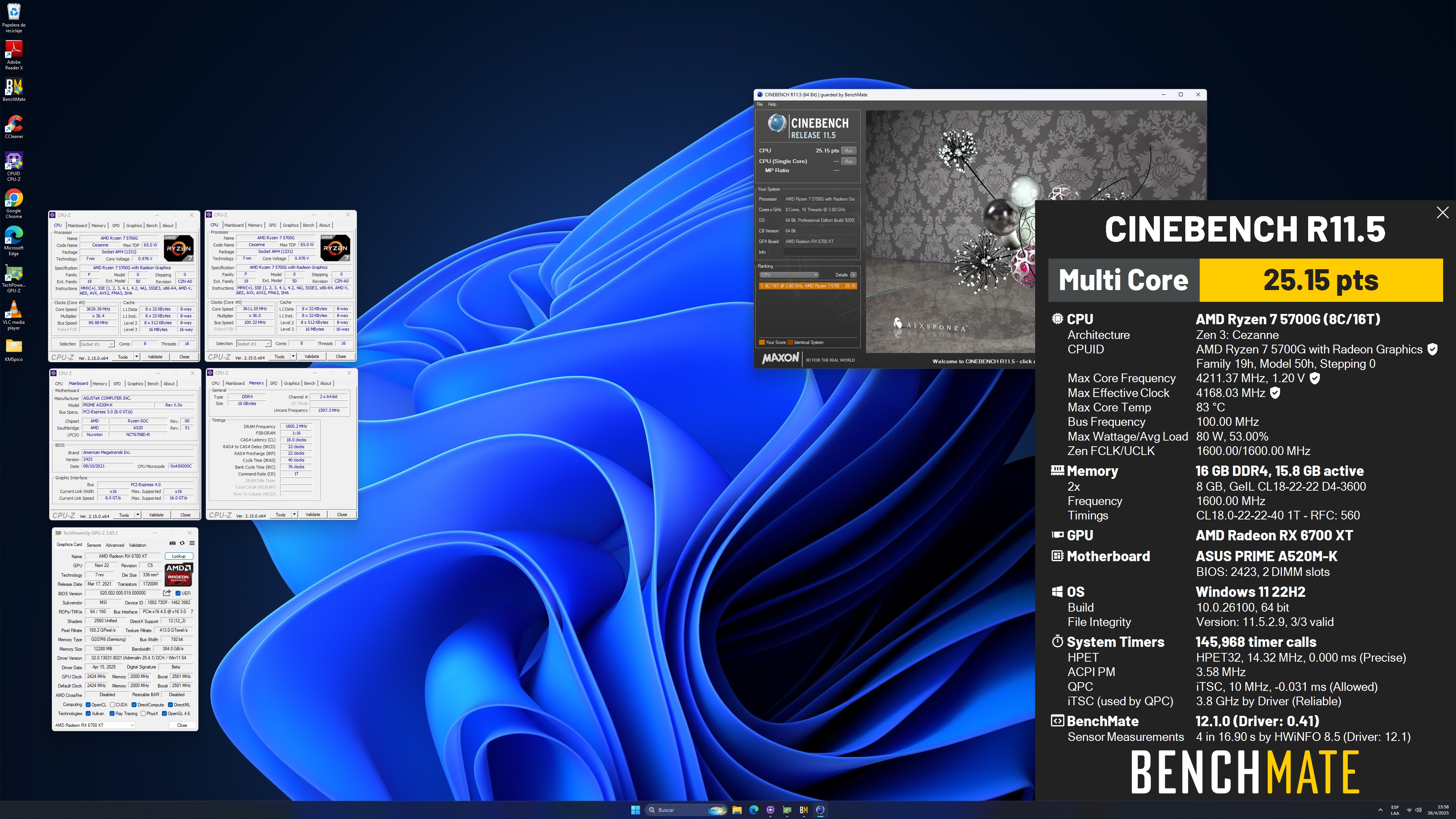
Task: Open the KMSpico folder on the desktop
Action: click(14, 350)
